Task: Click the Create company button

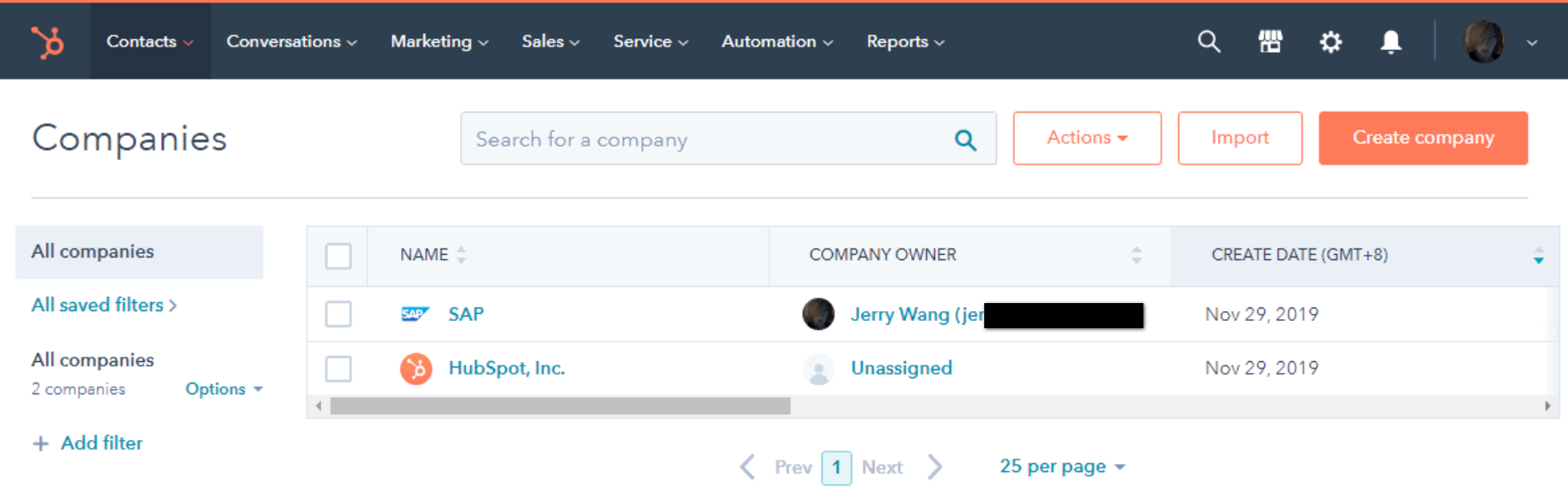Action: tap(1422, 138)
